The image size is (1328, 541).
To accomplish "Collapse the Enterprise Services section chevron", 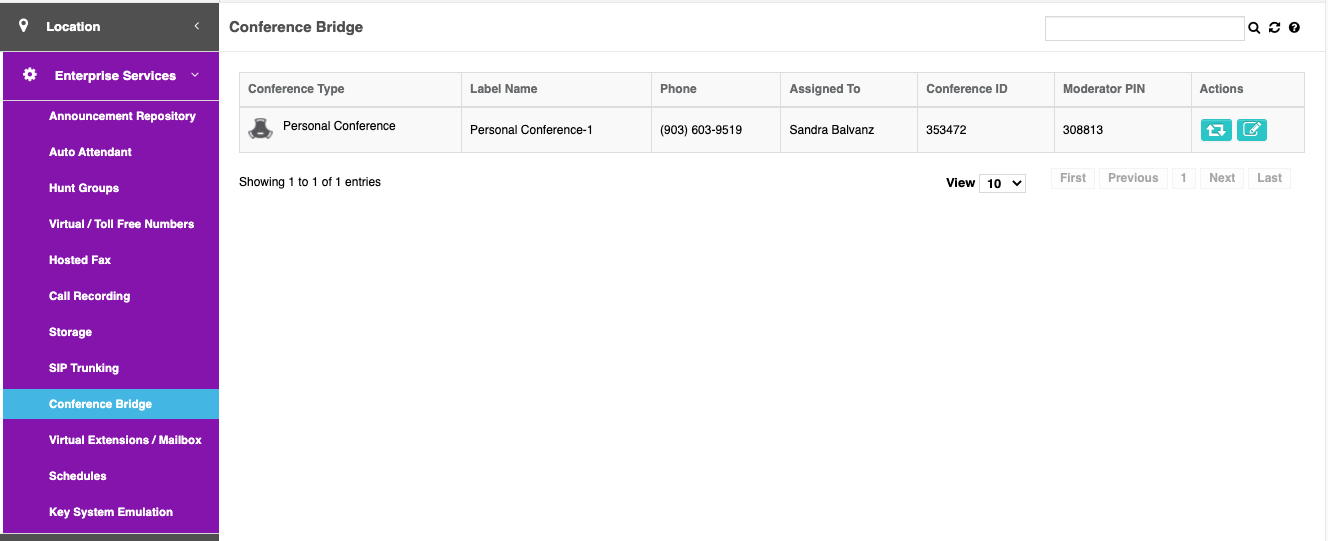I will coord(194,75).
